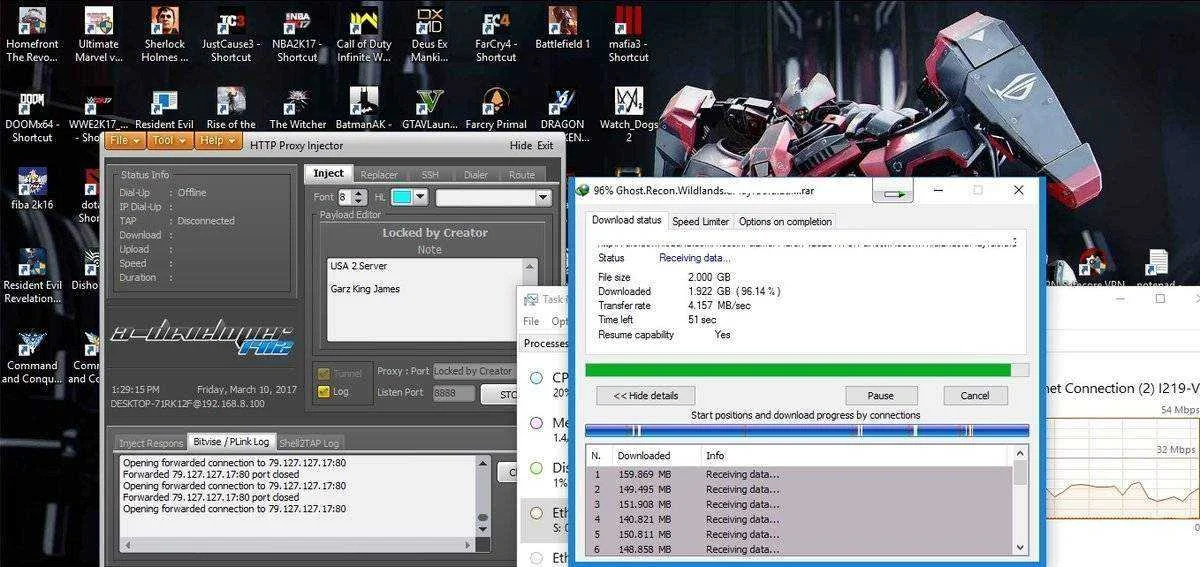Select the Sherlock Holmes desktop icon

pos(164,35)
